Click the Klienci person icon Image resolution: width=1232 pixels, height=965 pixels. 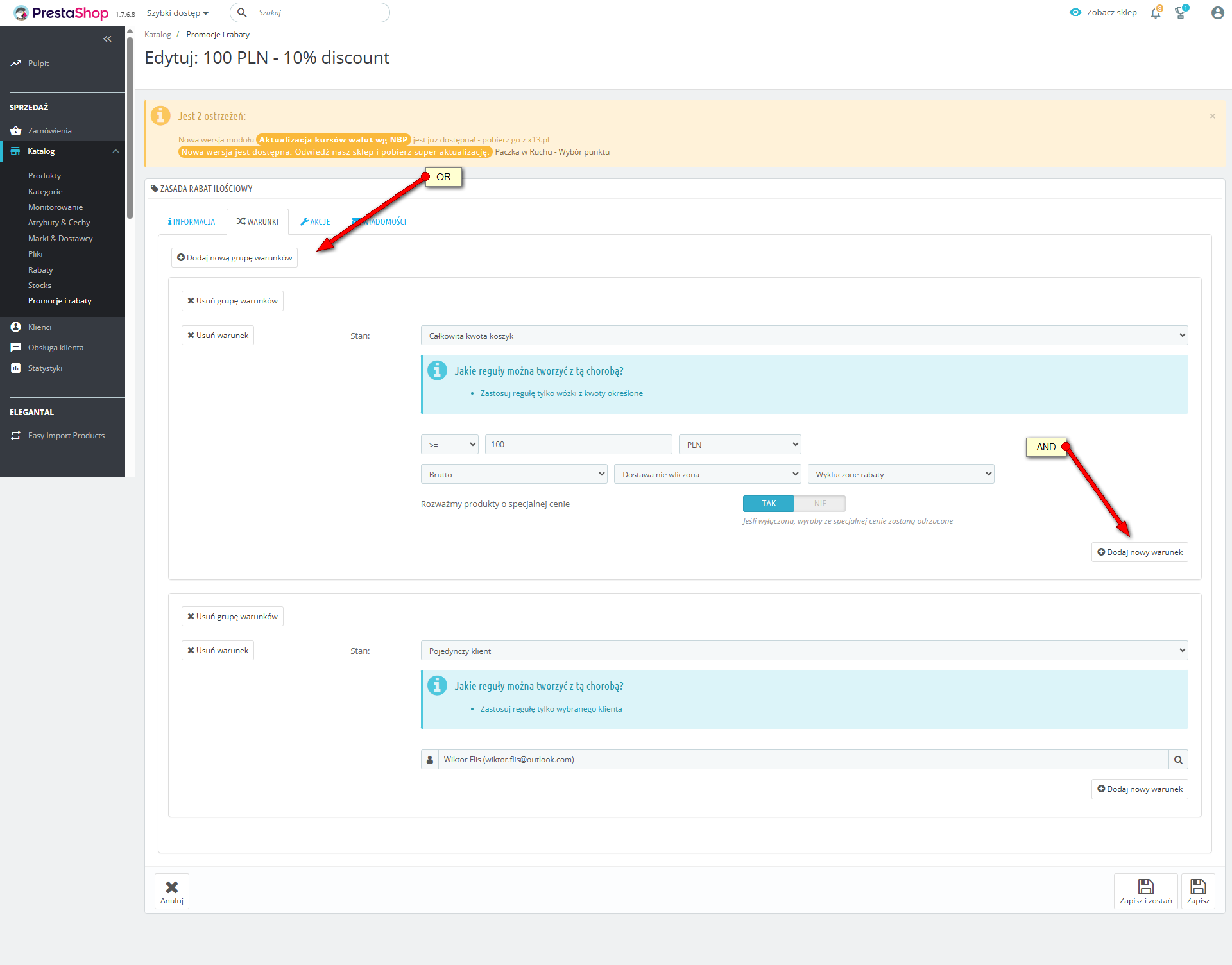tap(16, 327)
